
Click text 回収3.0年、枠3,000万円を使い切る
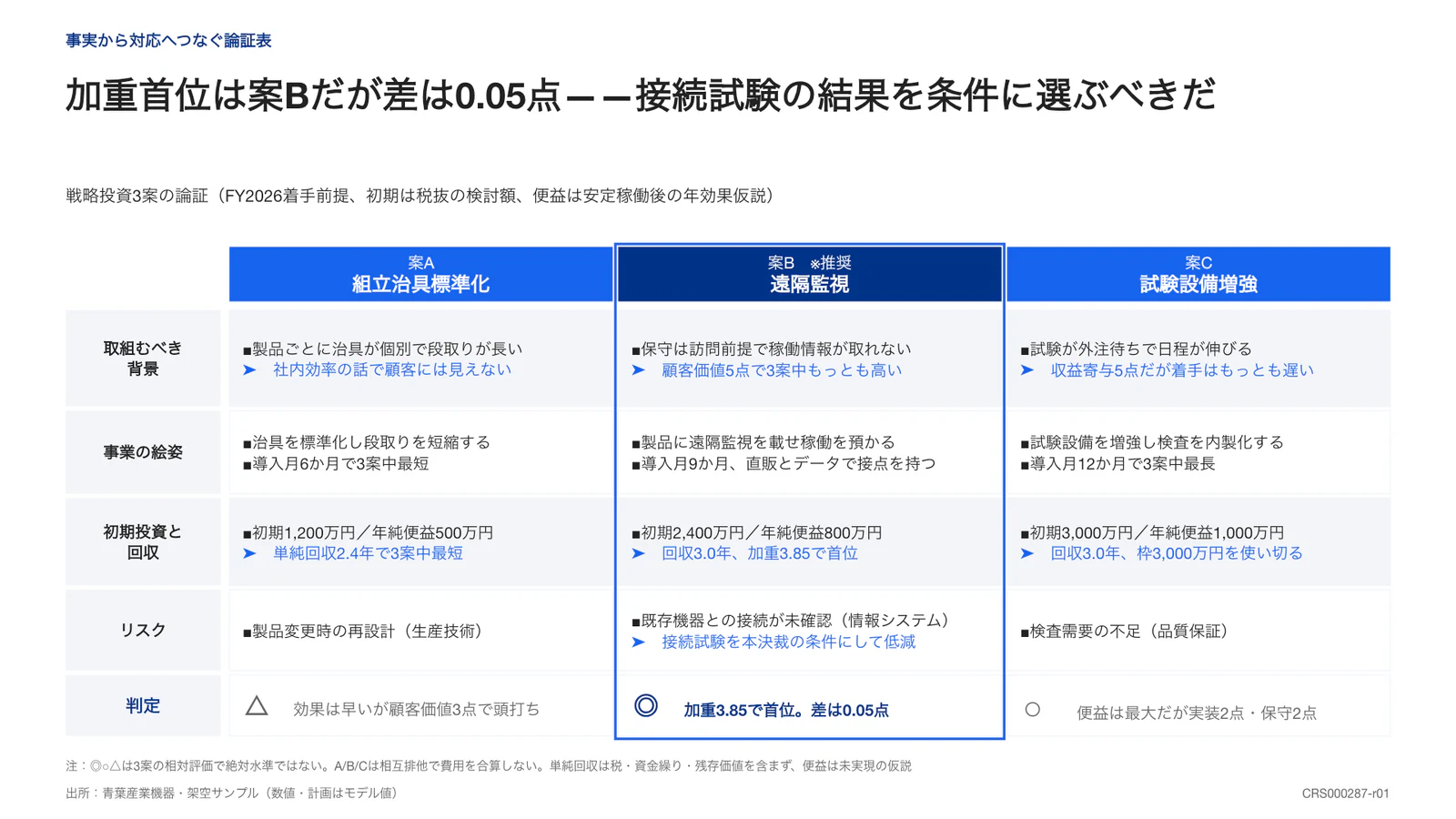(x=1177, y=553)
